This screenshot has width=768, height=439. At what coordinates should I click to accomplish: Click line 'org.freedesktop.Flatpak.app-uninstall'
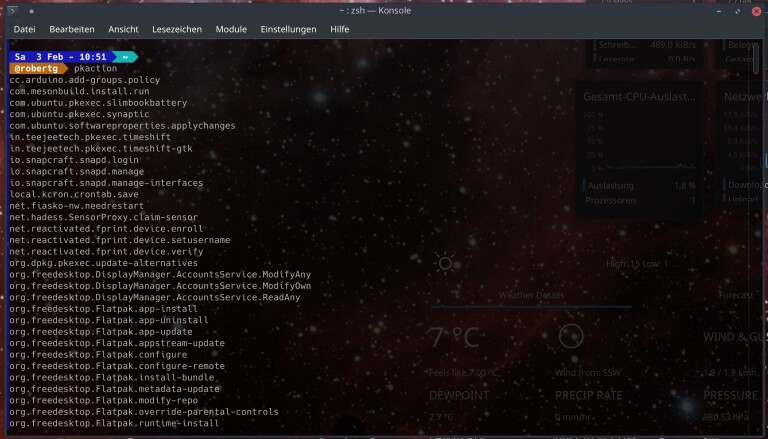(x=109, y=320)
